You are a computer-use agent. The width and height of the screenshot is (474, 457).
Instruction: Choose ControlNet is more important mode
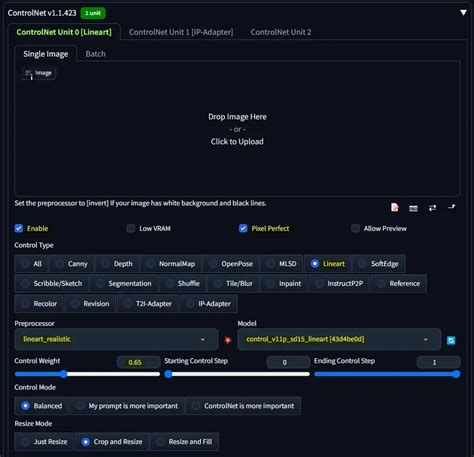coord(243,406)
